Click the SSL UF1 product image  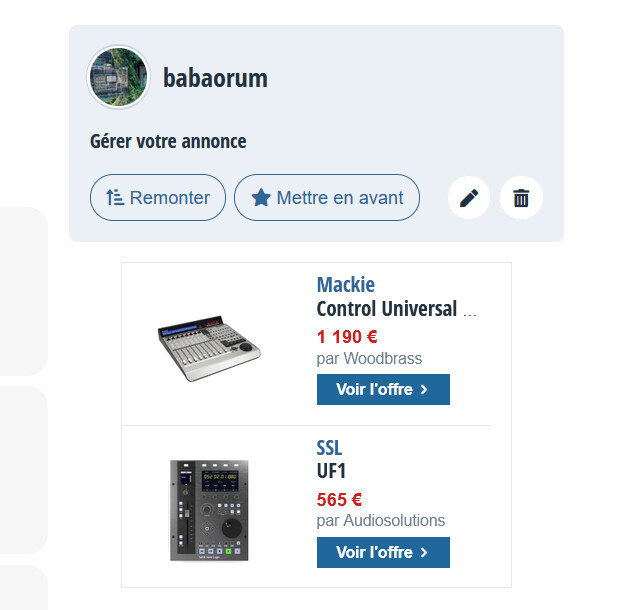[209, 511]
